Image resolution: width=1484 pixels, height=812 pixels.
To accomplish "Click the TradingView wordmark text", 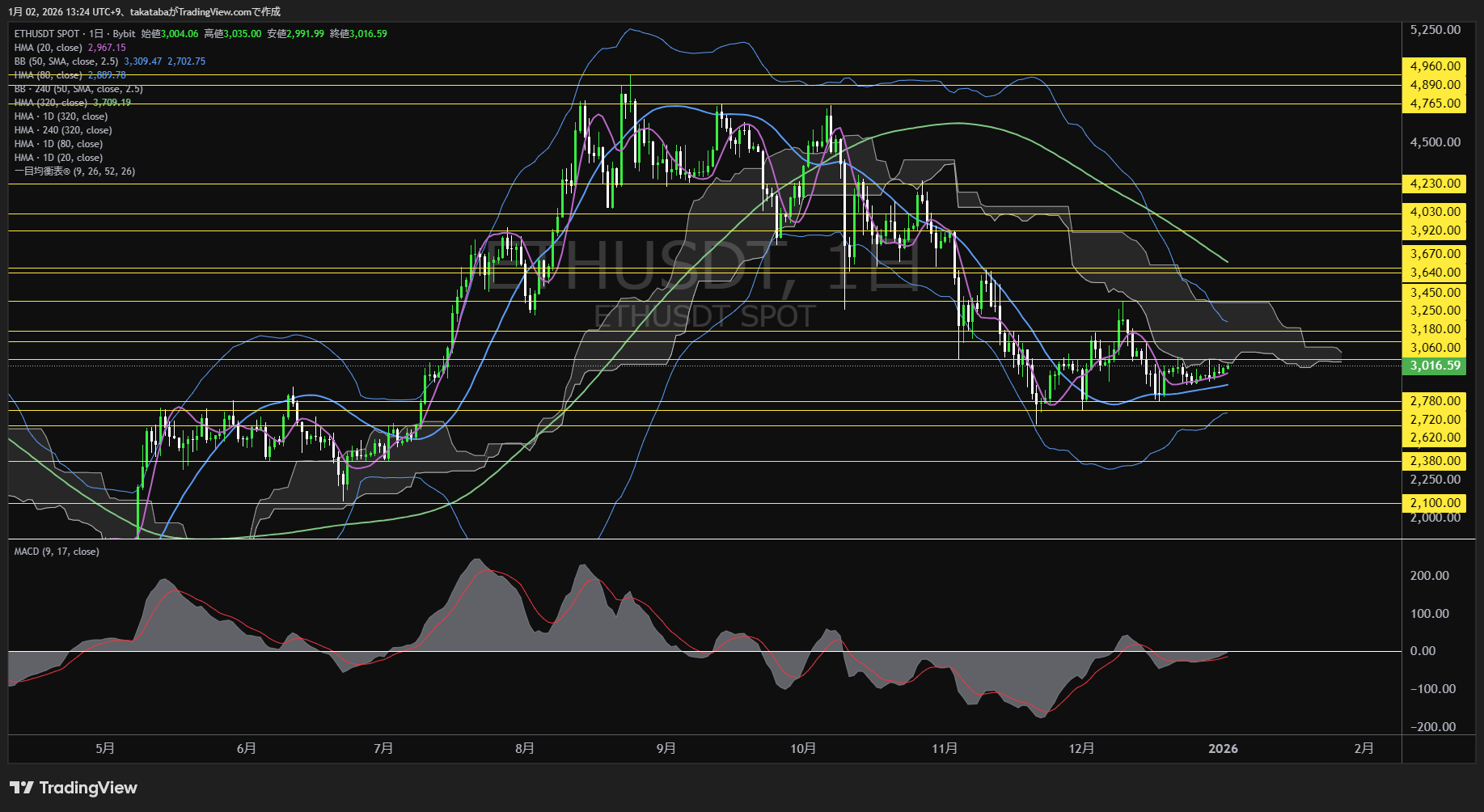I will 88,788.
